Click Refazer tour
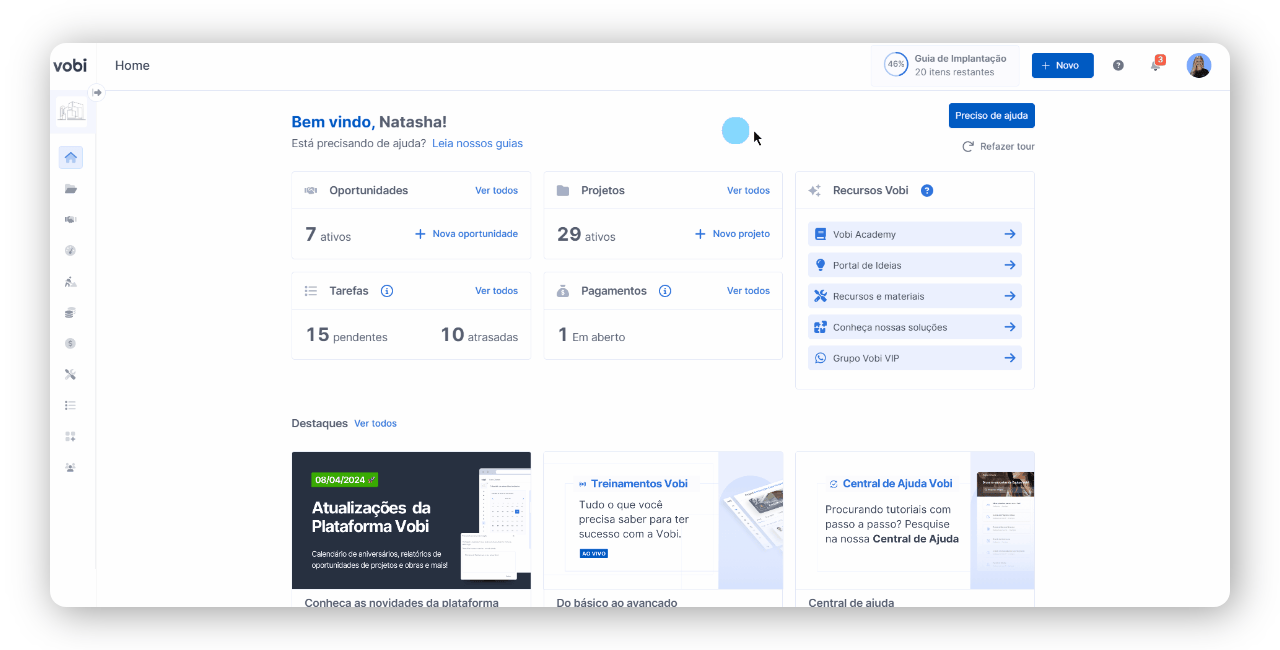This screenshot has width=1280, height=650. coord(998,147)
